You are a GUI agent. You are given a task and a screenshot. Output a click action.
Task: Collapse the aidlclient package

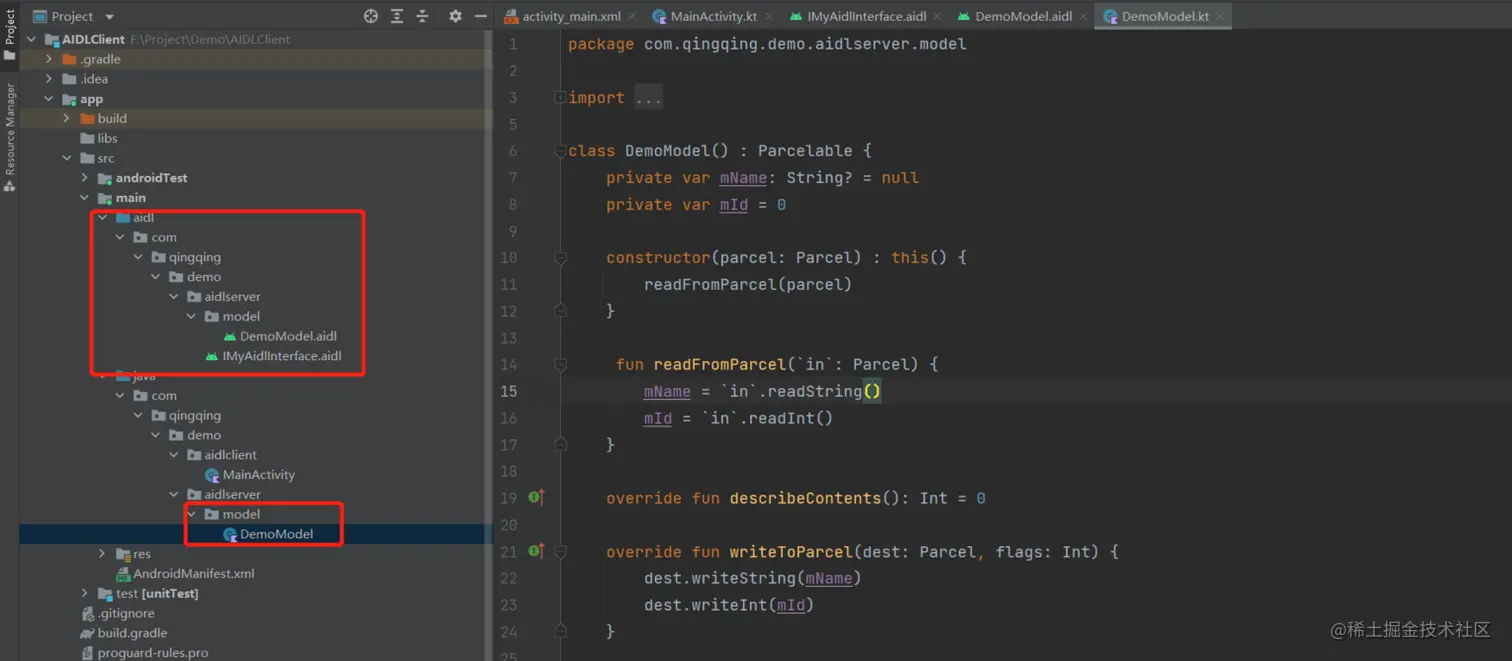pyautogui.click(x=174, y=455)
